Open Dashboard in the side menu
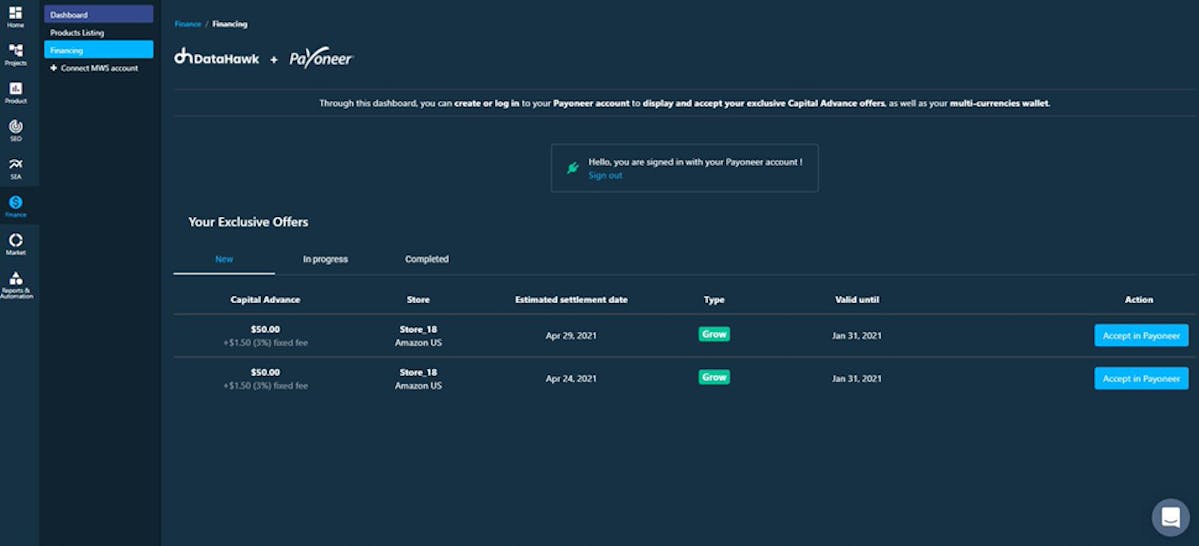 coord(99,15)
